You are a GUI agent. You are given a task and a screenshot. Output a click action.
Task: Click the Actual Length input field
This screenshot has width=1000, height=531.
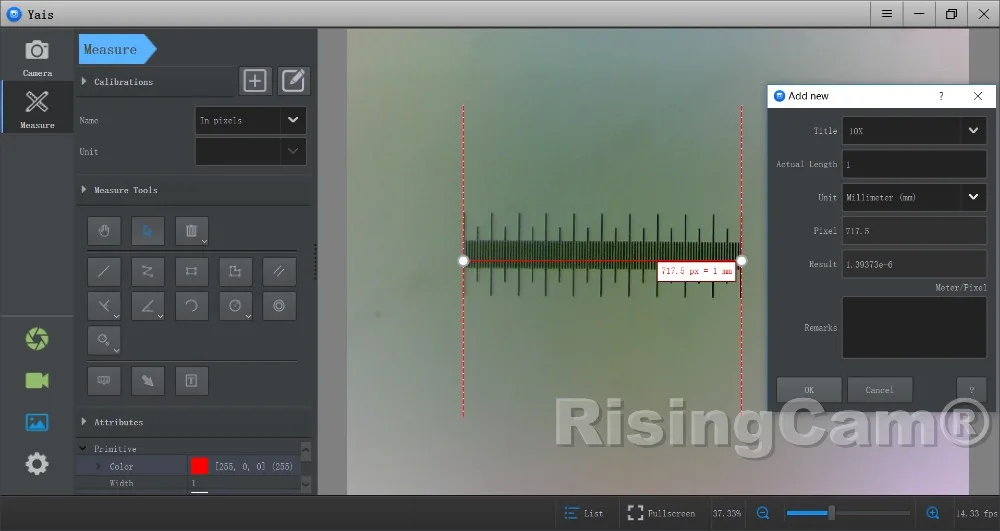pyautogui.click(x=915, y=164)
